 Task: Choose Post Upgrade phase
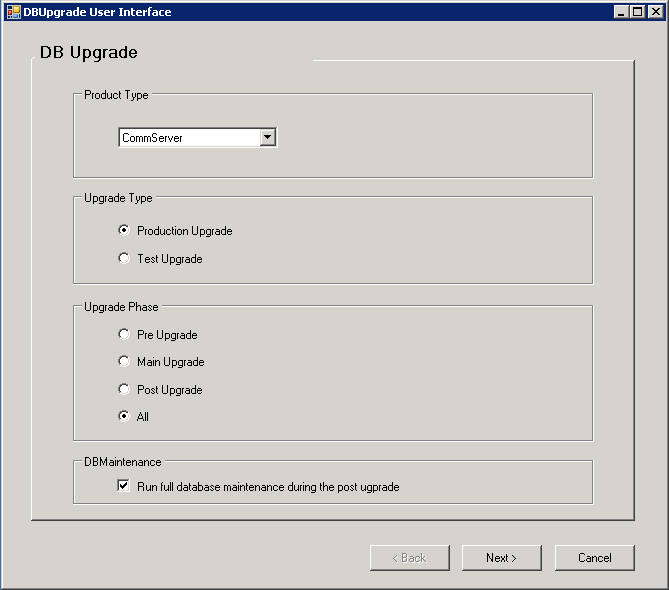124,389
